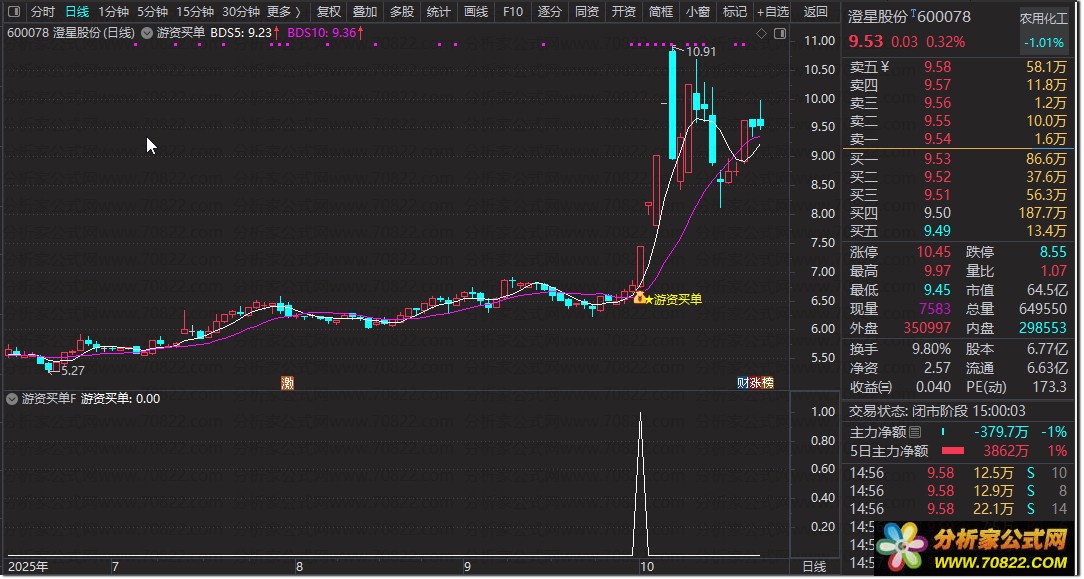Image resolution: width=1084 pixels, height=579 pixels.
Task: Click the month 10 timeline marker
Action: [647, 567]
